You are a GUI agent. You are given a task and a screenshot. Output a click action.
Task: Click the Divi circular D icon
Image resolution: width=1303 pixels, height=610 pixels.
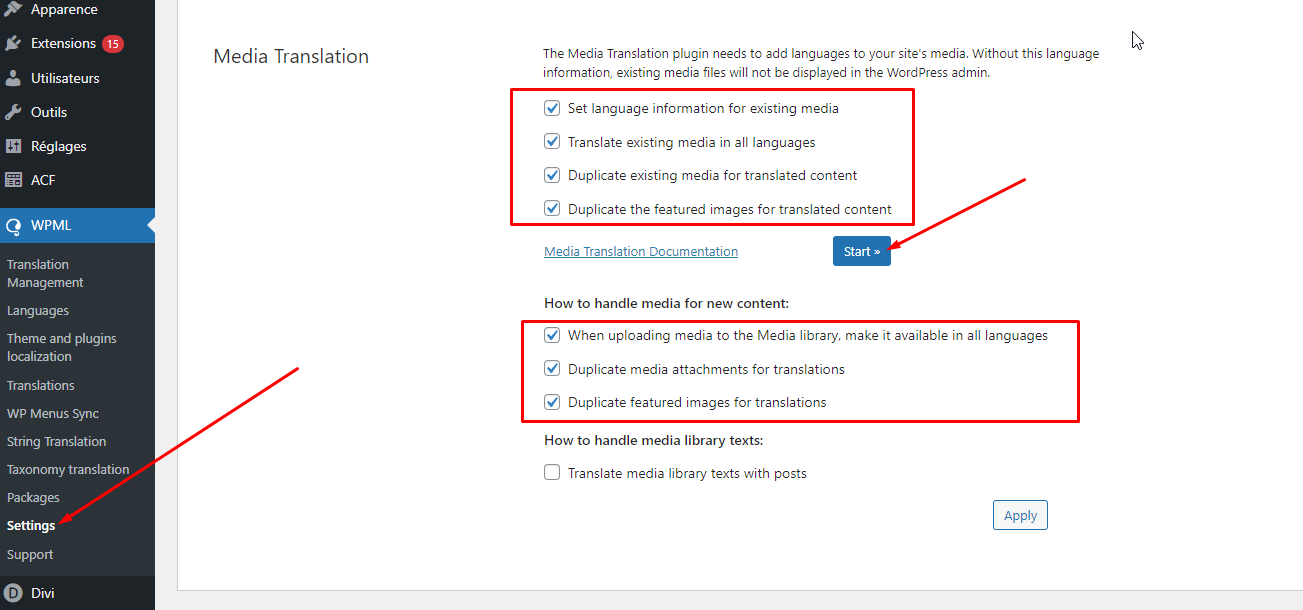[13, 593]
